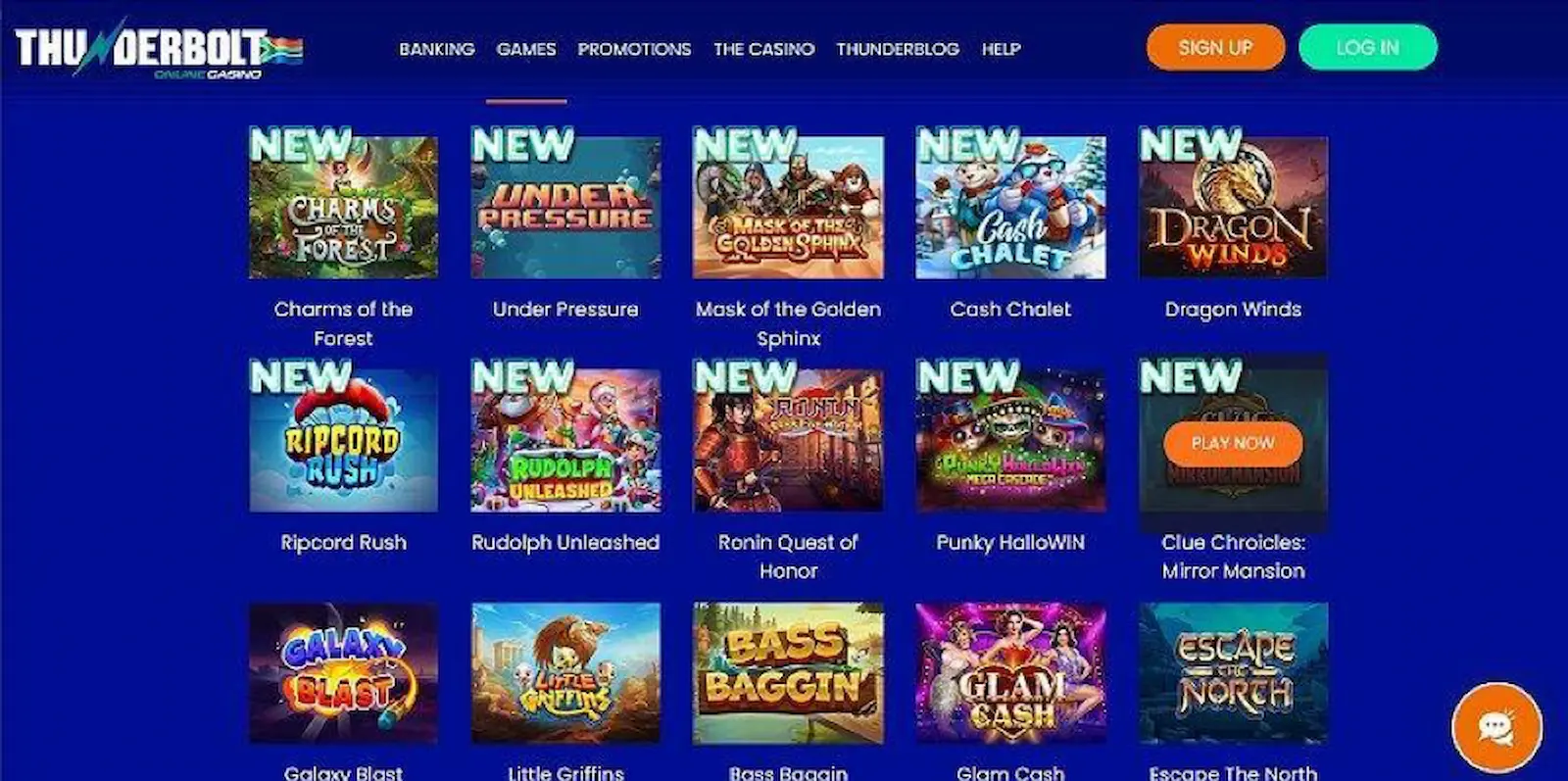Screen dimensions: 1568x781
Task: Open the live chat bubble icon
Action: click(1496, 727)
